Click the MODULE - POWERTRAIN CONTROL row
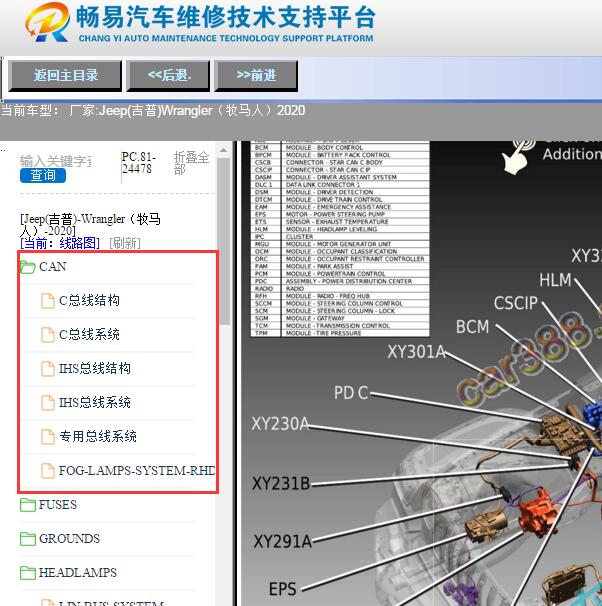This screenshot has width=602, height=606. [x=340, y=274]
